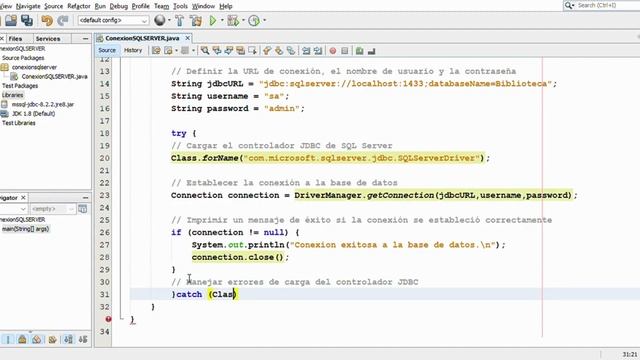Close the Navigator tab
Image resolution: width=640 pixels, height=360 pixels.
click(x=23, y=198)
